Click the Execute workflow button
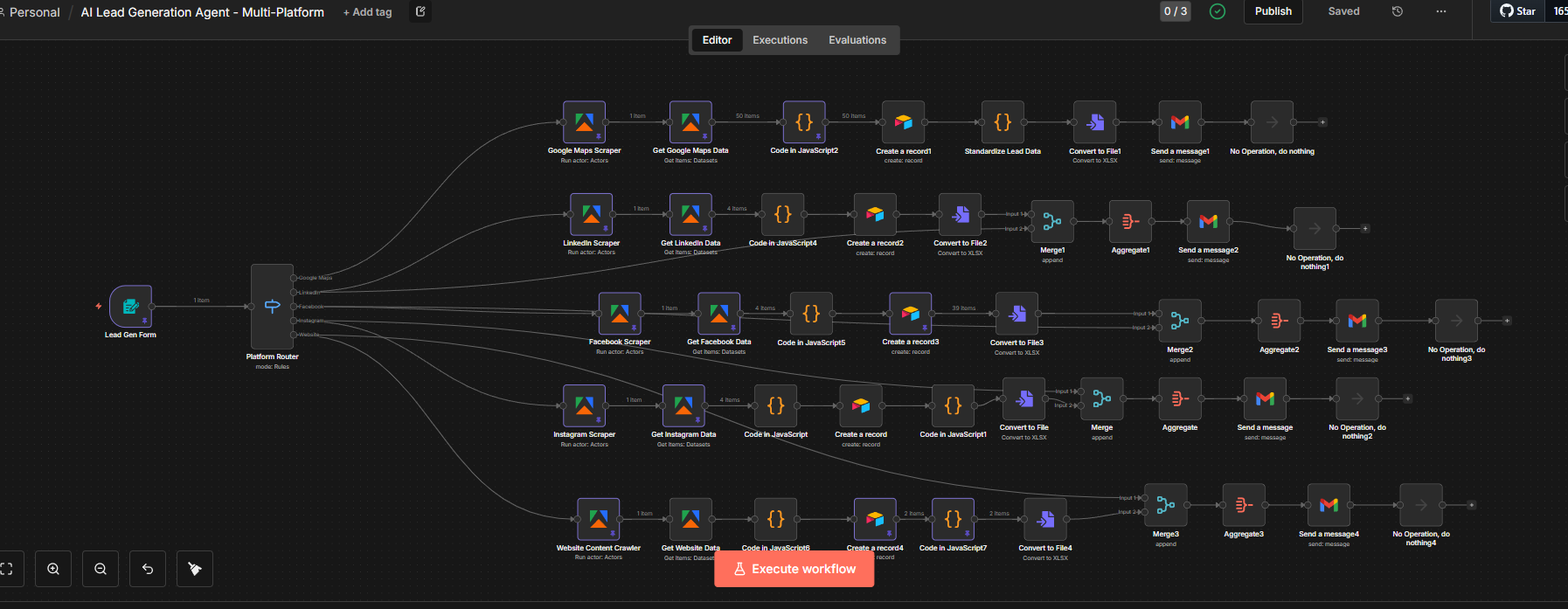This screenshot has width=1568, height=609. coord(794,569)
